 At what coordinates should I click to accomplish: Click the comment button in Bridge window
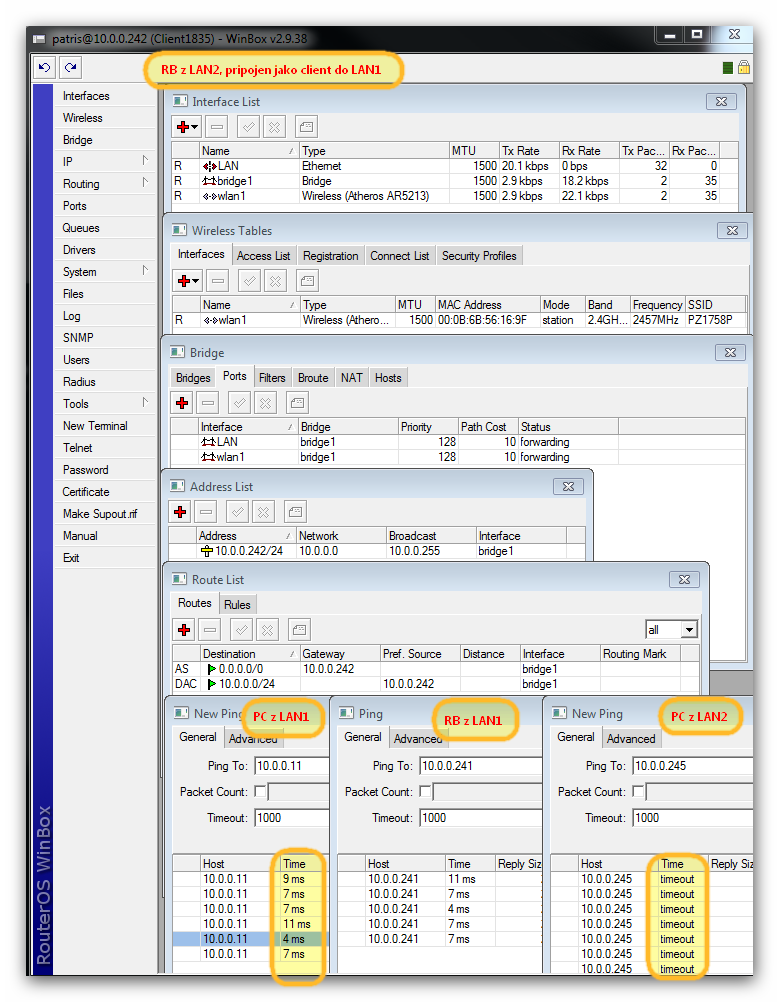coord(297,403)
